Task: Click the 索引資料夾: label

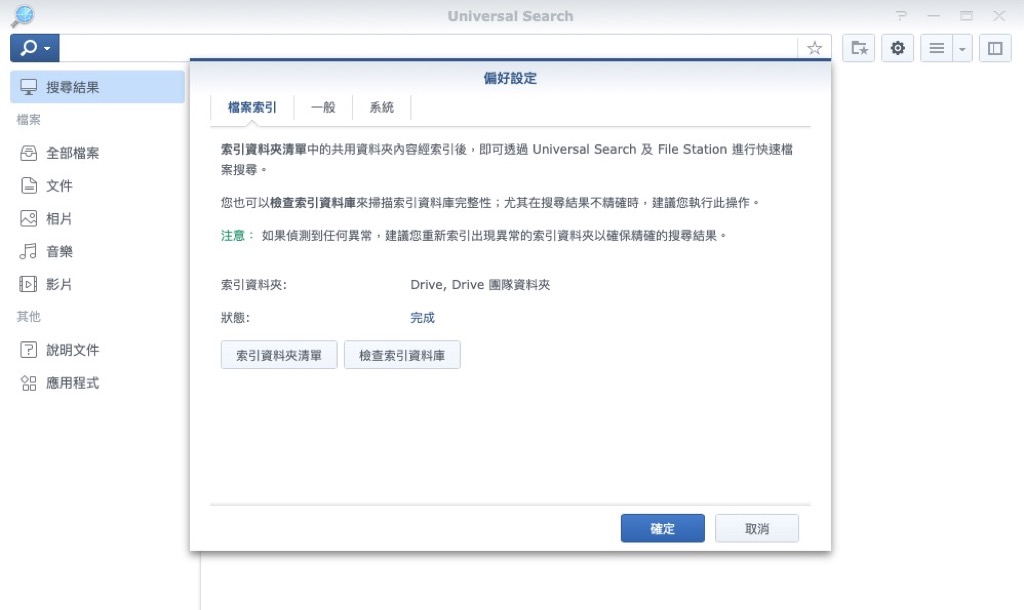Action: [x=253, y=285]
